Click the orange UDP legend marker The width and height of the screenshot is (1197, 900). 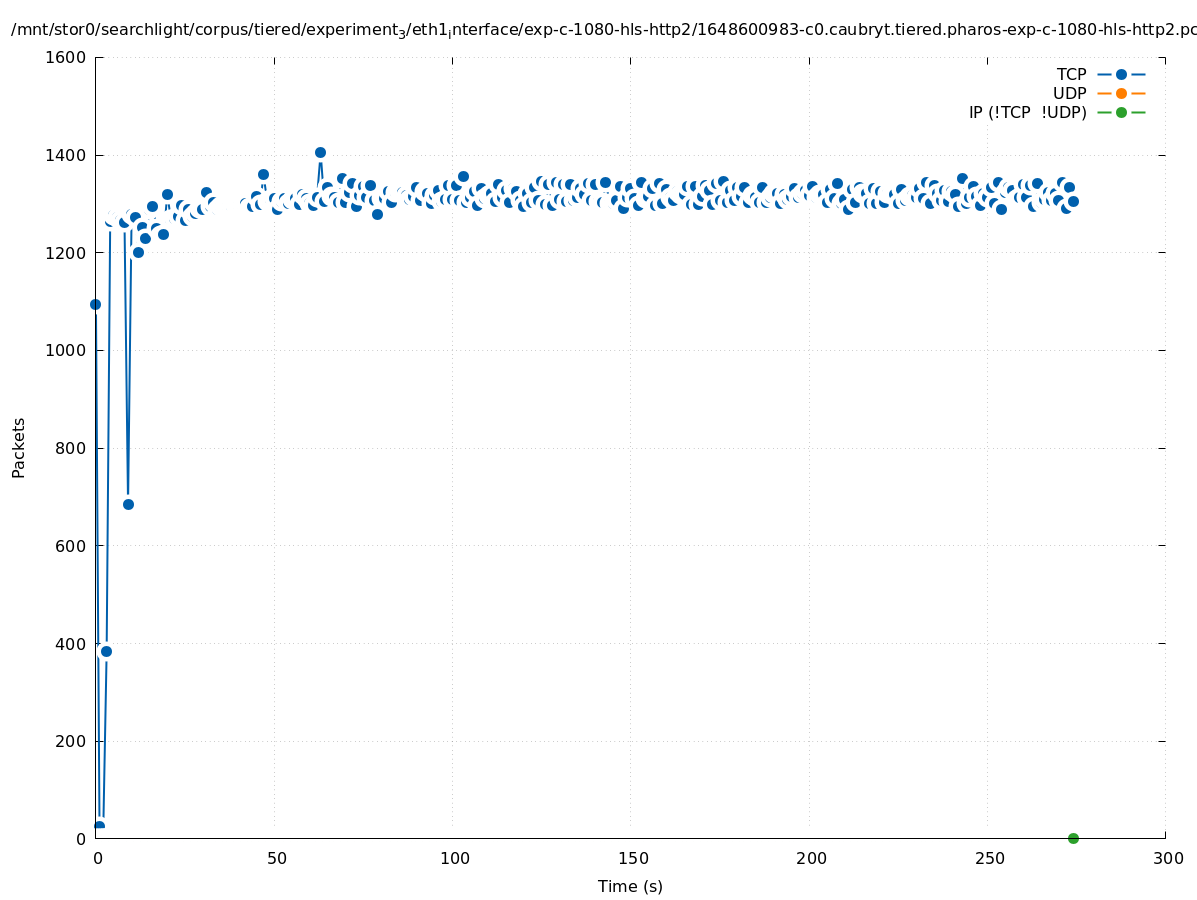1121,93
